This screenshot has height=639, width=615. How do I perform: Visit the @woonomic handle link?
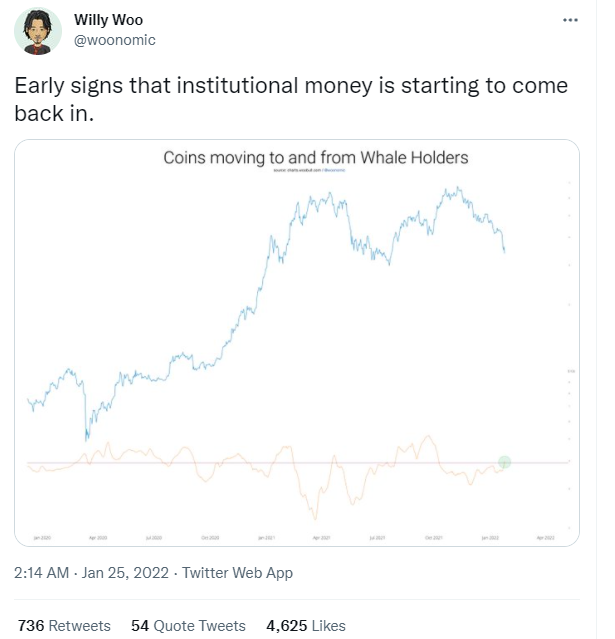tap(115, 40)
